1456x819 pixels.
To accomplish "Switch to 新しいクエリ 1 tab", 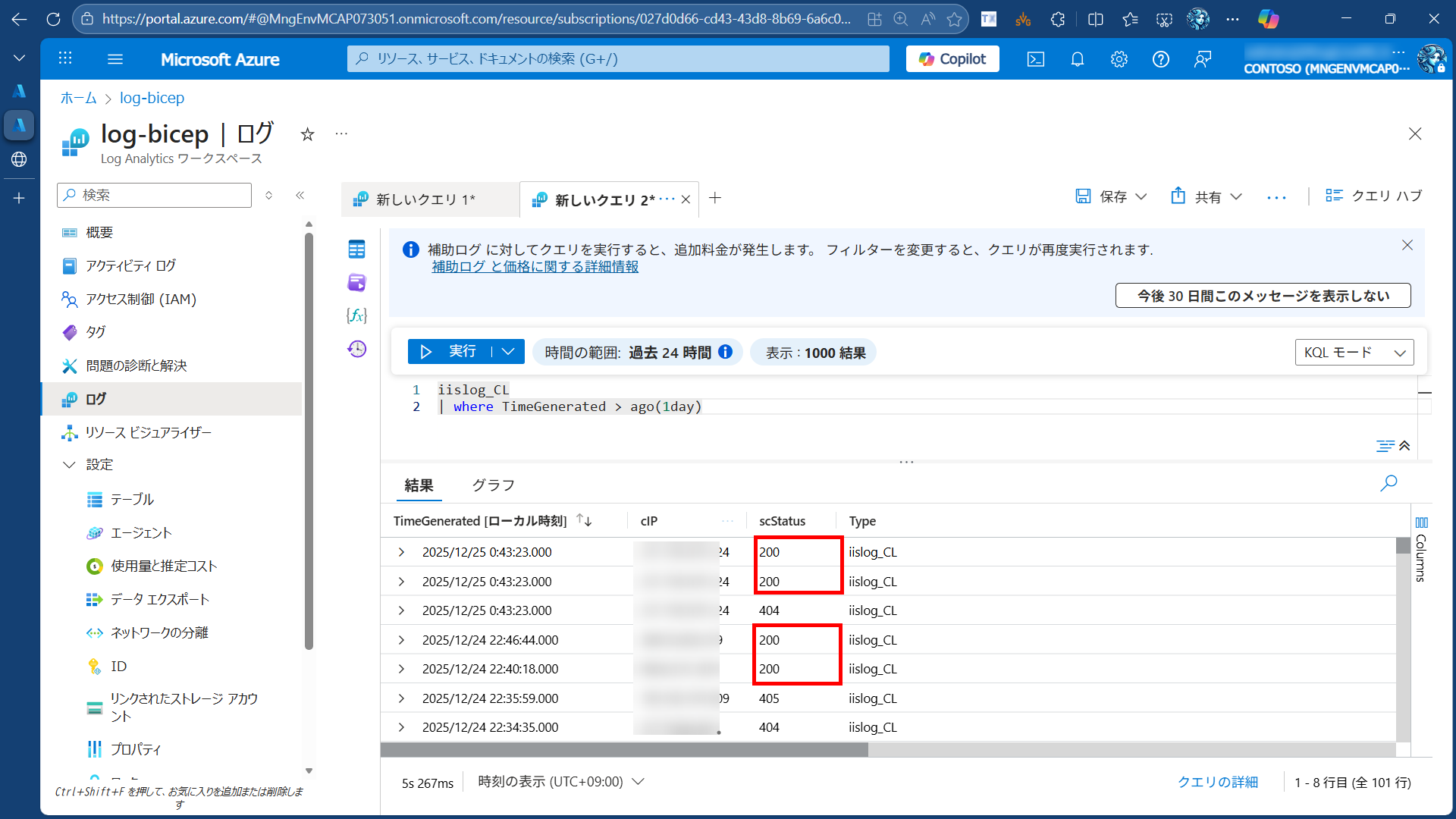I will point(425,199).
